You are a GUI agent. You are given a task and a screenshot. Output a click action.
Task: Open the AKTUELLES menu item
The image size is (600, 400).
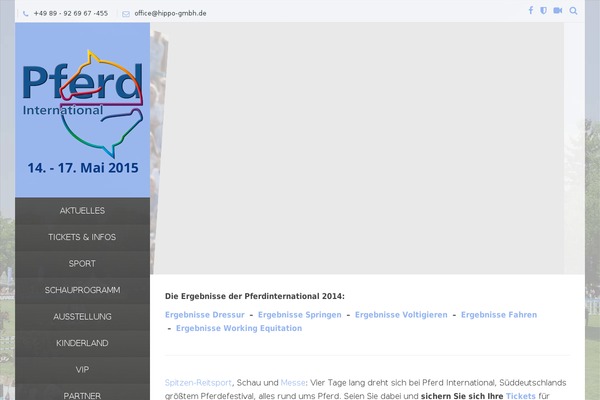pyautogui.click(x=82, y=211)
